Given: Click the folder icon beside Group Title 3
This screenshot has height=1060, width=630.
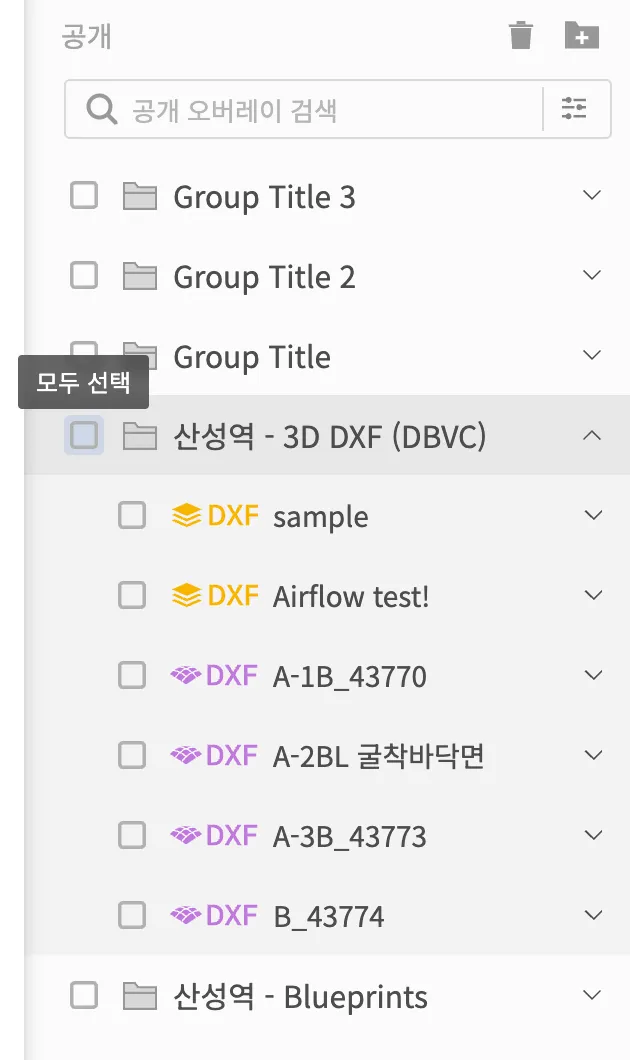Looking at the screenshot, I should (x=140, y=196).
